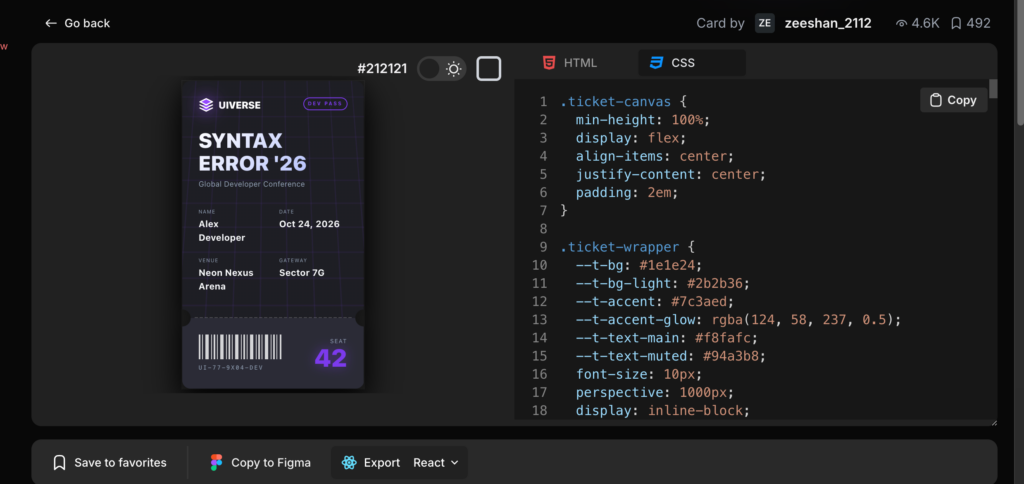Click the Alex Developer name text

pyautogui.click(x=222, y=231)
